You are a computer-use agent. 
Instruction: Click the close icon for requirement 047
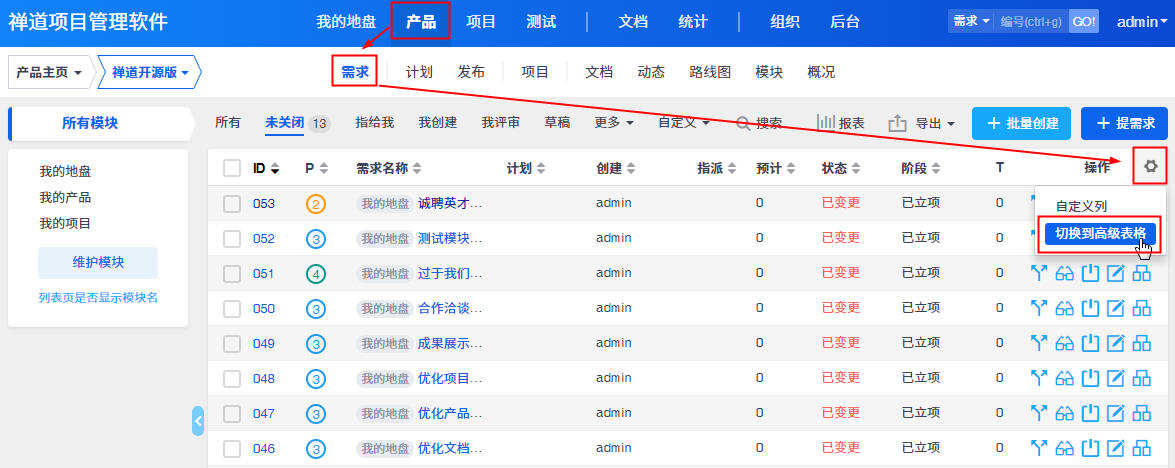pyautogui.click(x=1090, y=413)
